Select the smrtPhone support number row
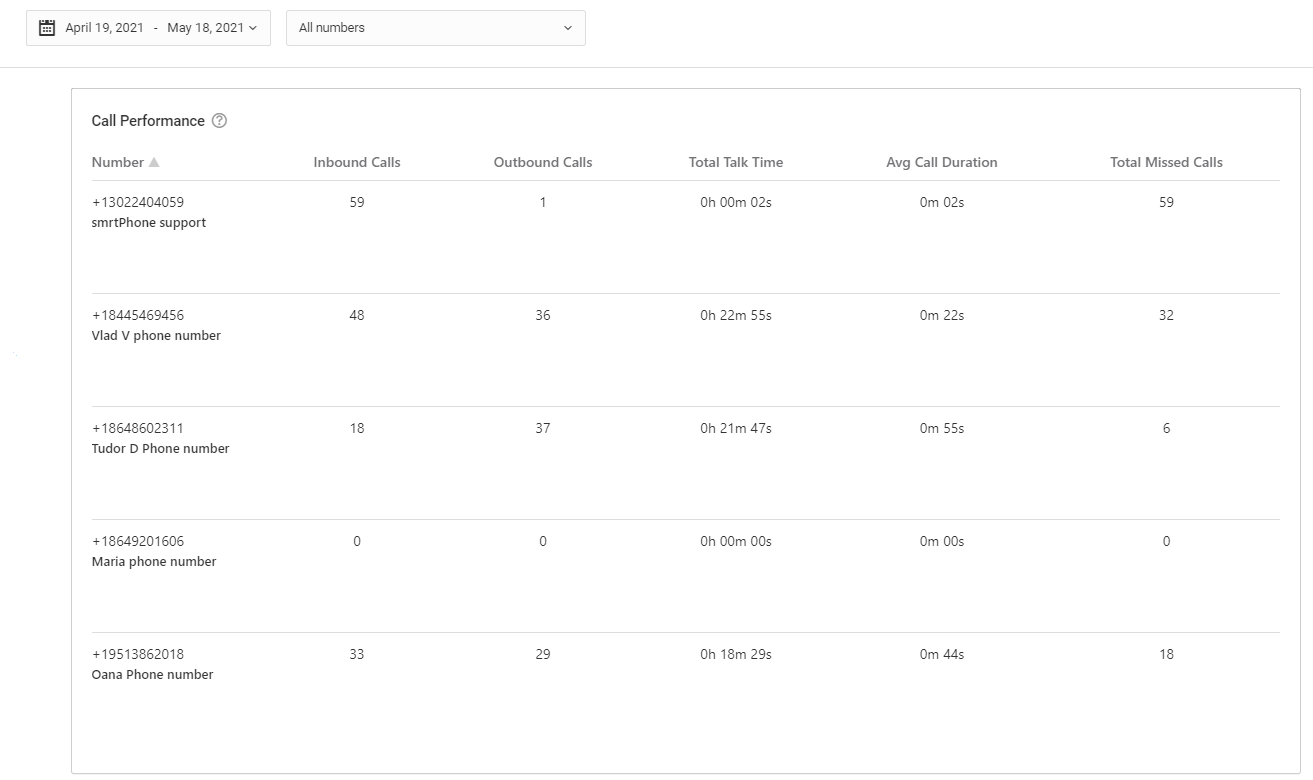 (x=148, y=223)
